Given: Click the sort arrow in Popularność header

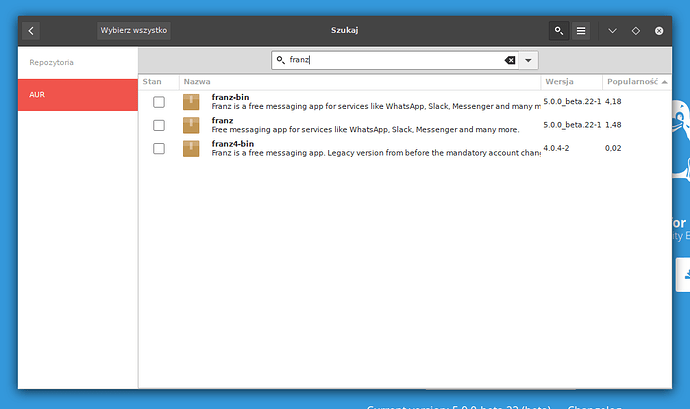Looking at the screenshot, I should tap(664, 82).
